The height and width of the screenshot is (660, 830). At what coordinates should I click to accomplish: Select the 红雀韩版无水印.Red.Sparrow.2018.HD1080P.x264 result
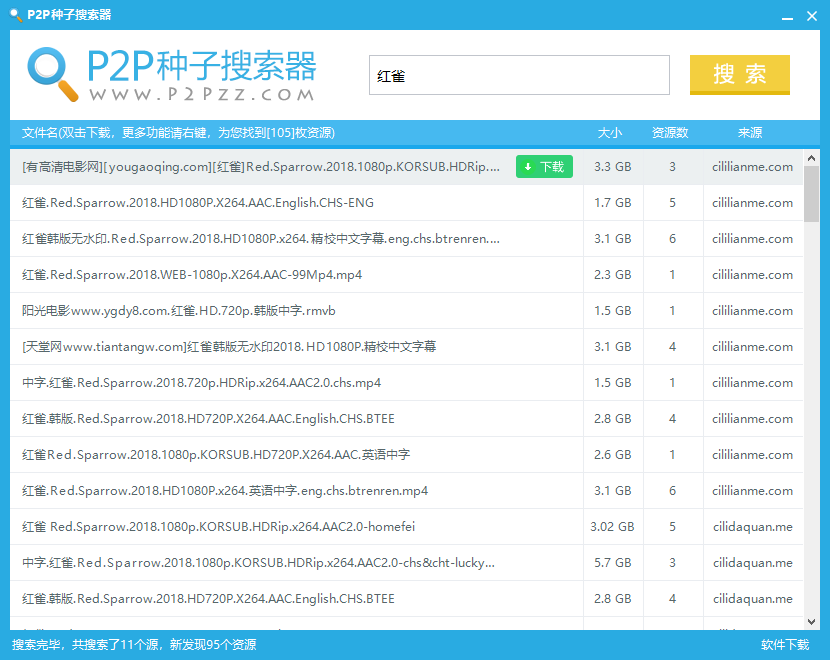pos(407,239)
